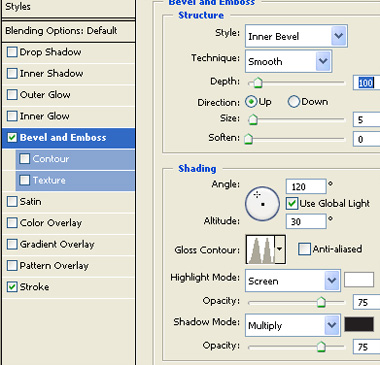Click the angle and altitude light dial
380x365 pixels.
[262, 204]
